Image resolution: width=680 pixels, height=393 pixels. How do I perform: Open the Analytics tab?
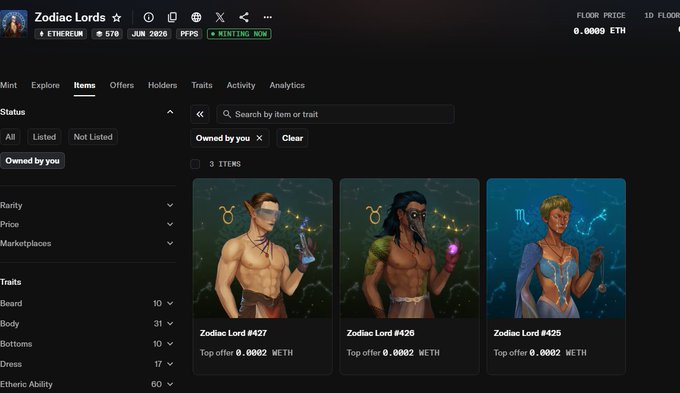[287, 85]
